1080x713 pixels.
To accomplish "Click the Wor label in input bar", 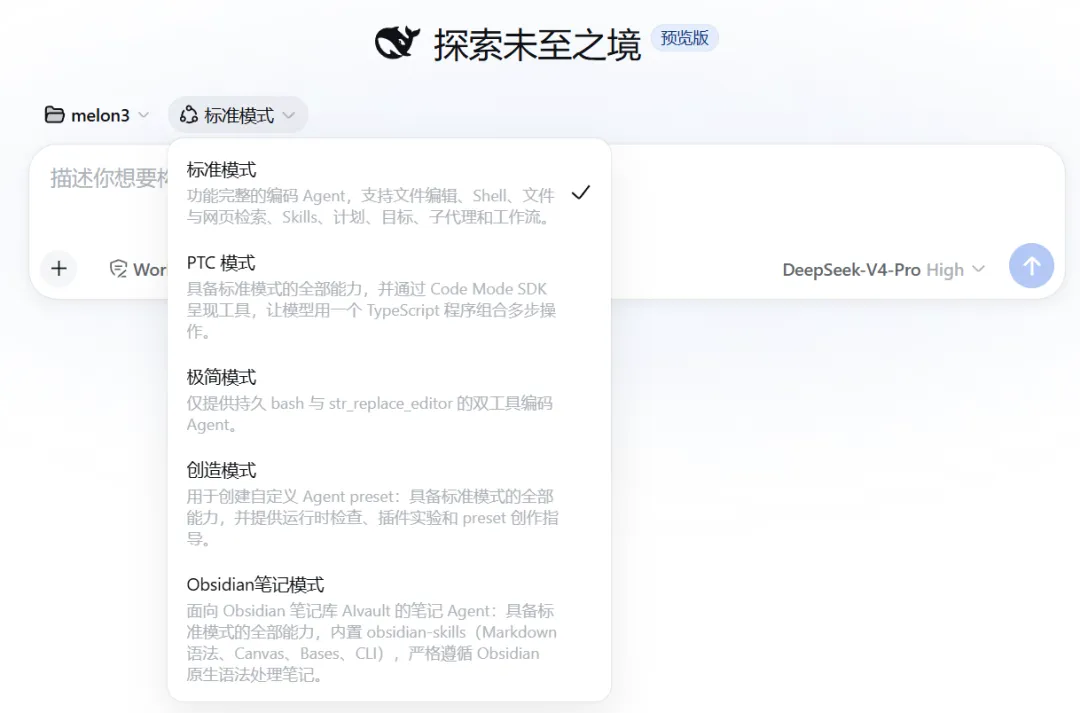I will click(150, 269).
